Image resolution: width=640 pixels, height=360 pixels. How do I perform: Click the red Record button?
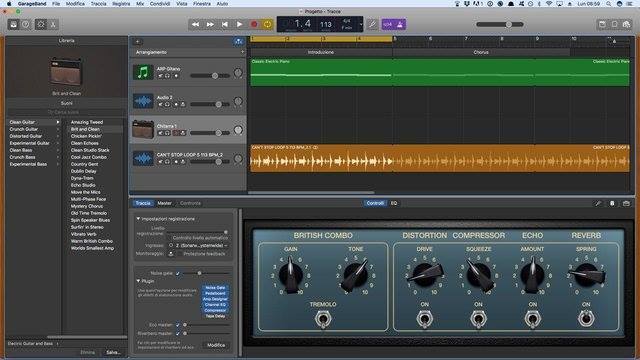(x=254, y=24)
